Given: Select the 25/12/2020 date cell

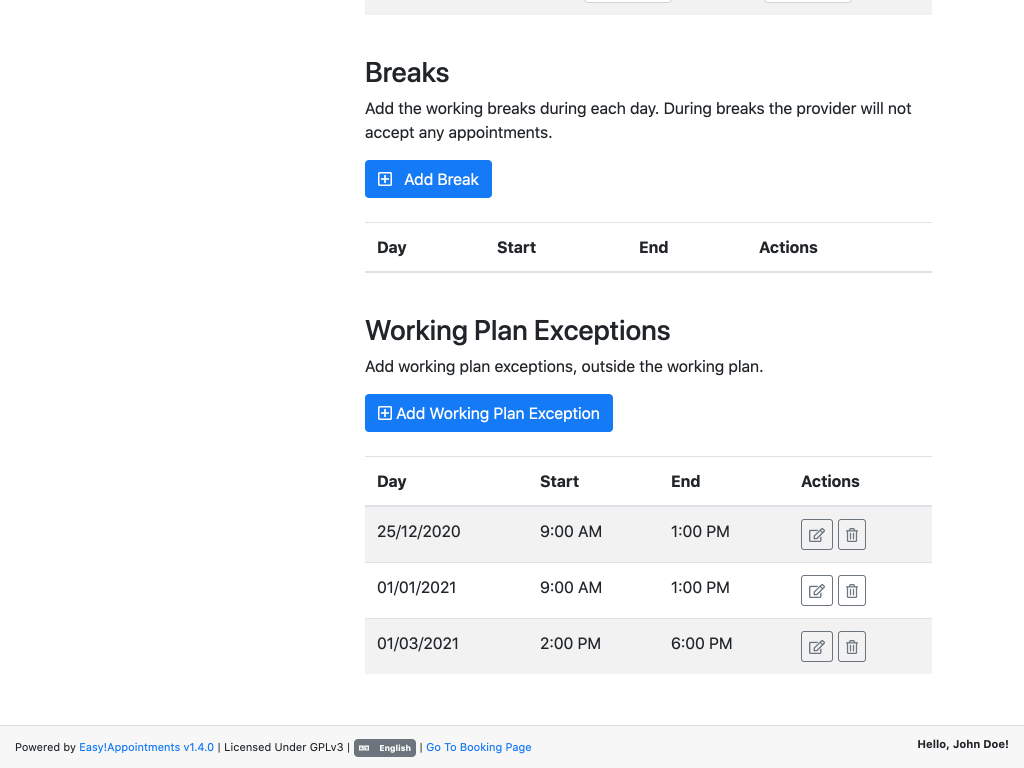Looking at the screenshot, I should point(419,532).
